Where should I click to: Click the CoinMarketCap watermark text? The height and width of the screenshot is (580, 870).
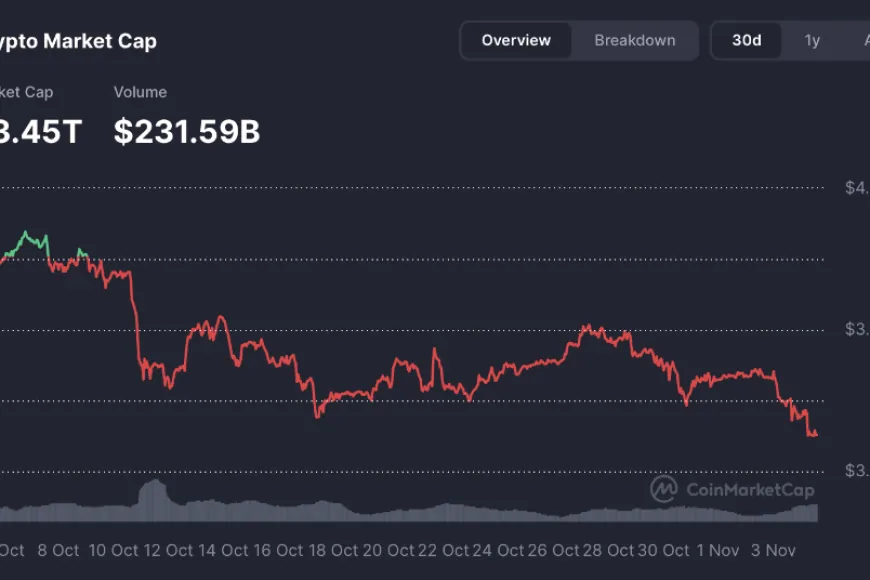(x=750, y=490)
